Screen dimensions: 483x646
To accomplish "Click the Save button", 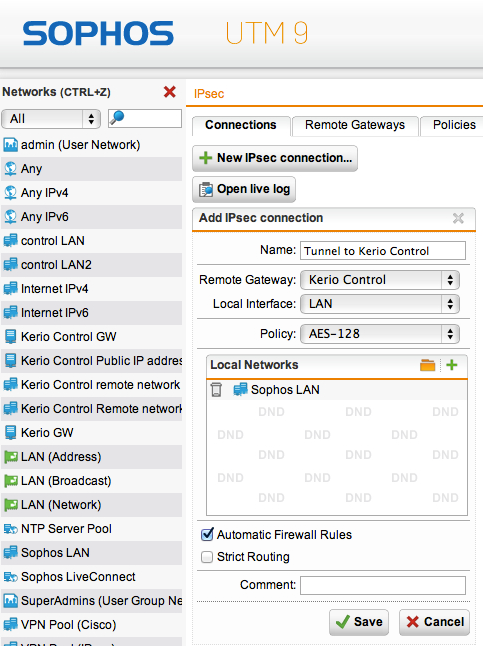I will coord(359,622).
